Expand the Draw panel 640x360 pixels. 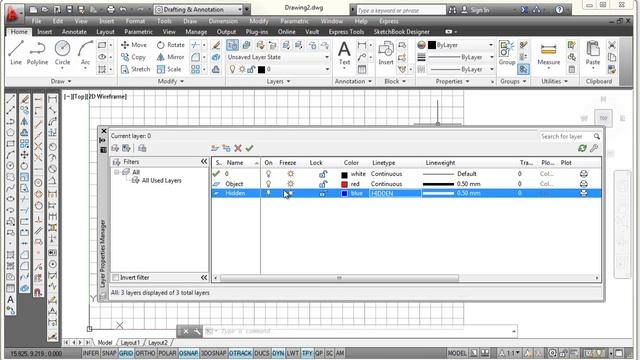click(x=61, y=81)
